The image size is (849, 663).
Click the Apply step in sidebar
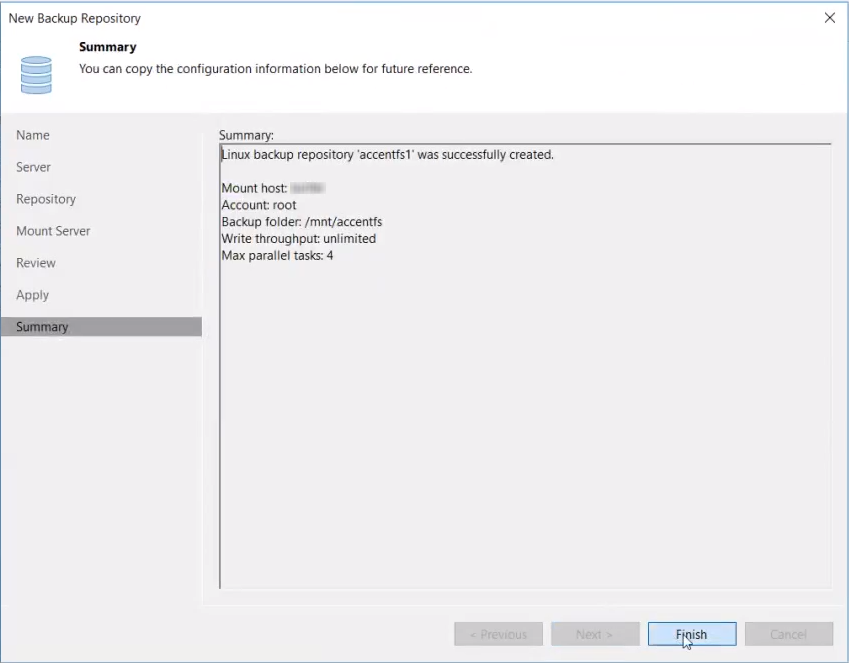coord(32,295)
